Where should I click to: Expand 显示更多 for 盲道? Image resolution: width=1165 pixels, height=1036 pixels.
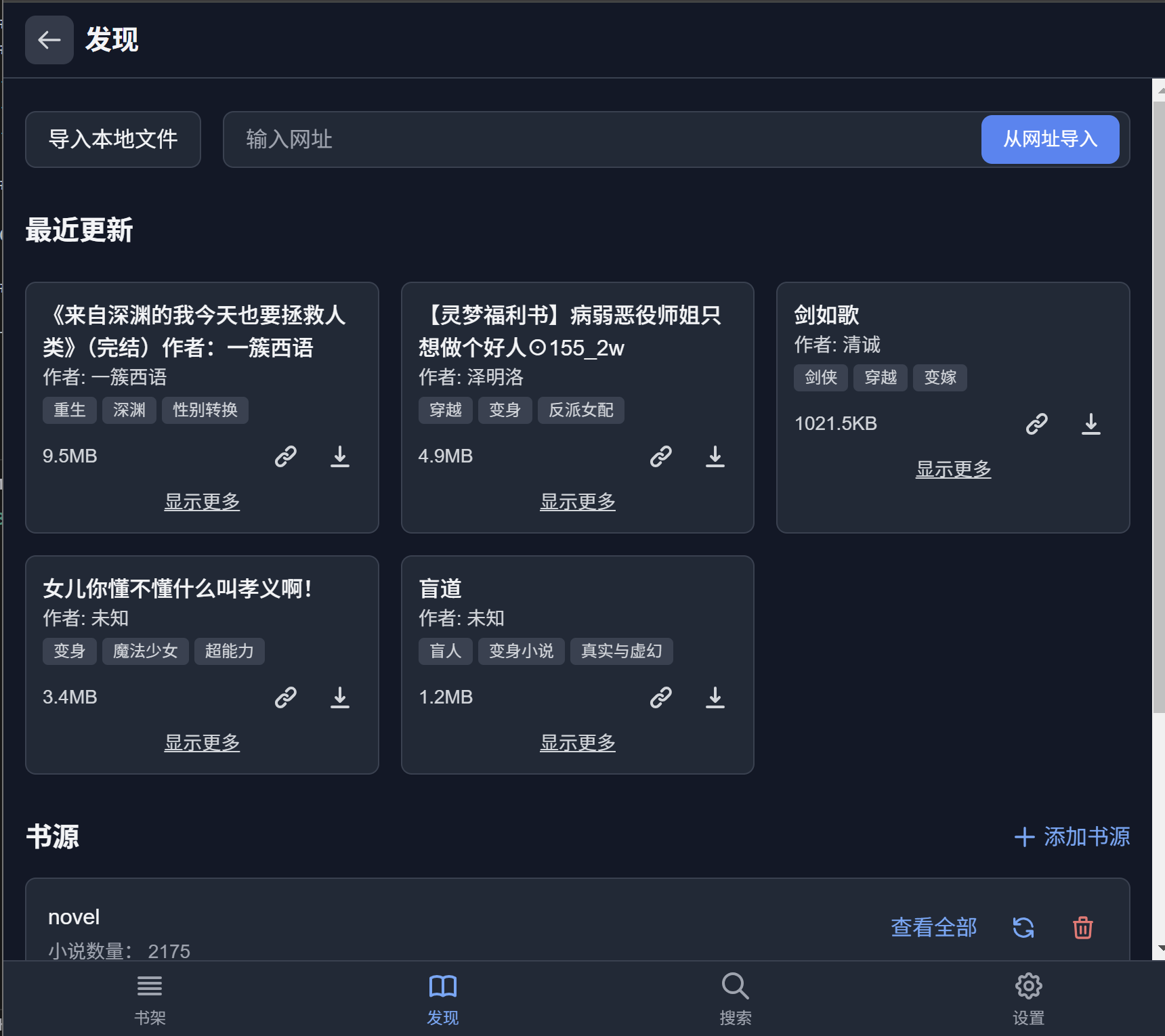[577, 742]
